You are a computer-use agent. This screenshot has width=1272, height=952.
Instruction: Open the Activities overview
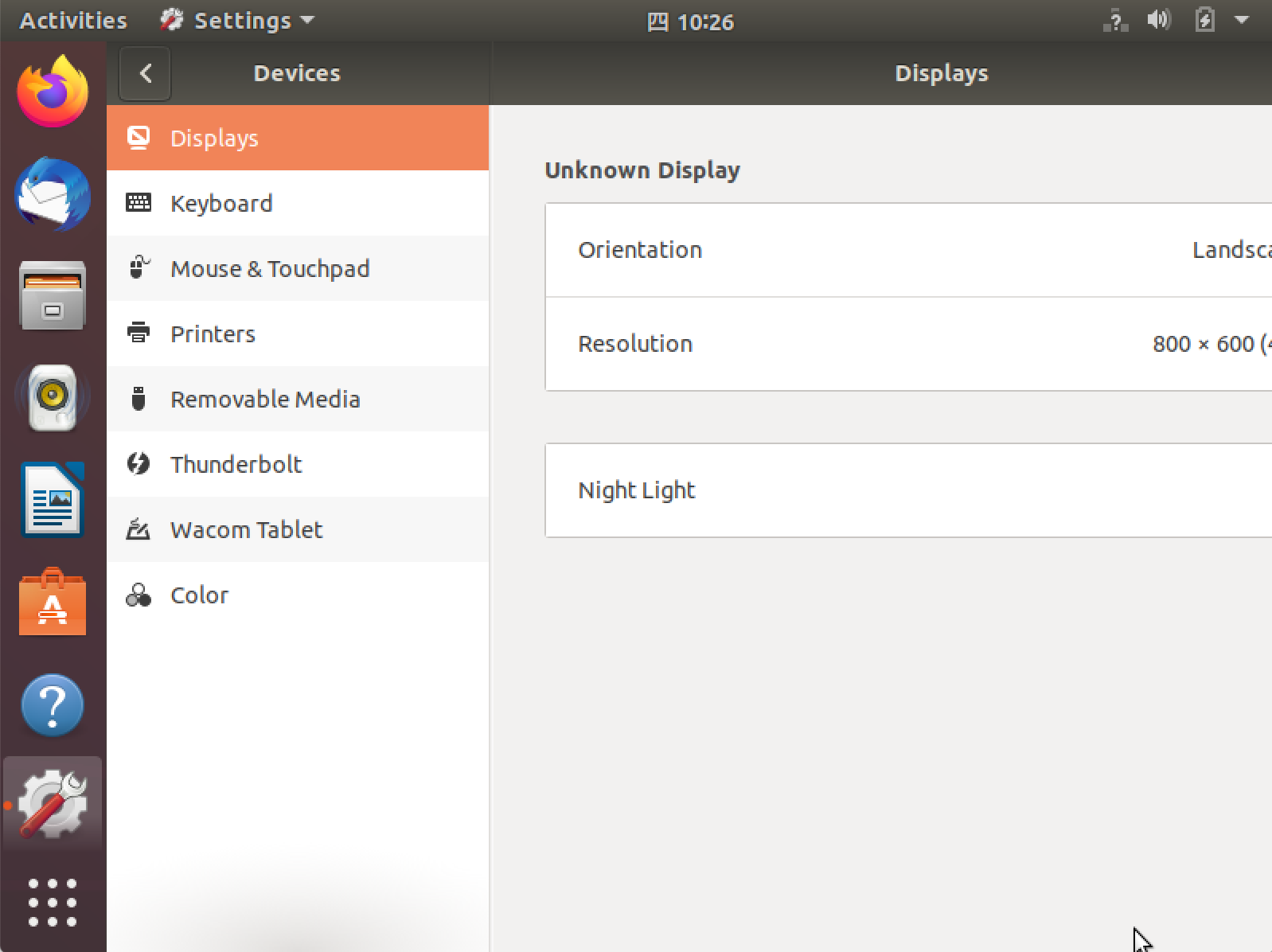[x=73, y=21]
